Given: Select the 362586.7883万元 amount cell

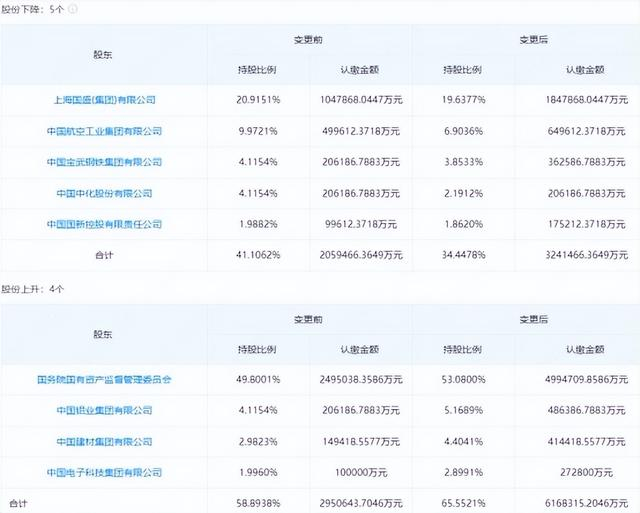Looking at the screenshot, I should point(587,162).
